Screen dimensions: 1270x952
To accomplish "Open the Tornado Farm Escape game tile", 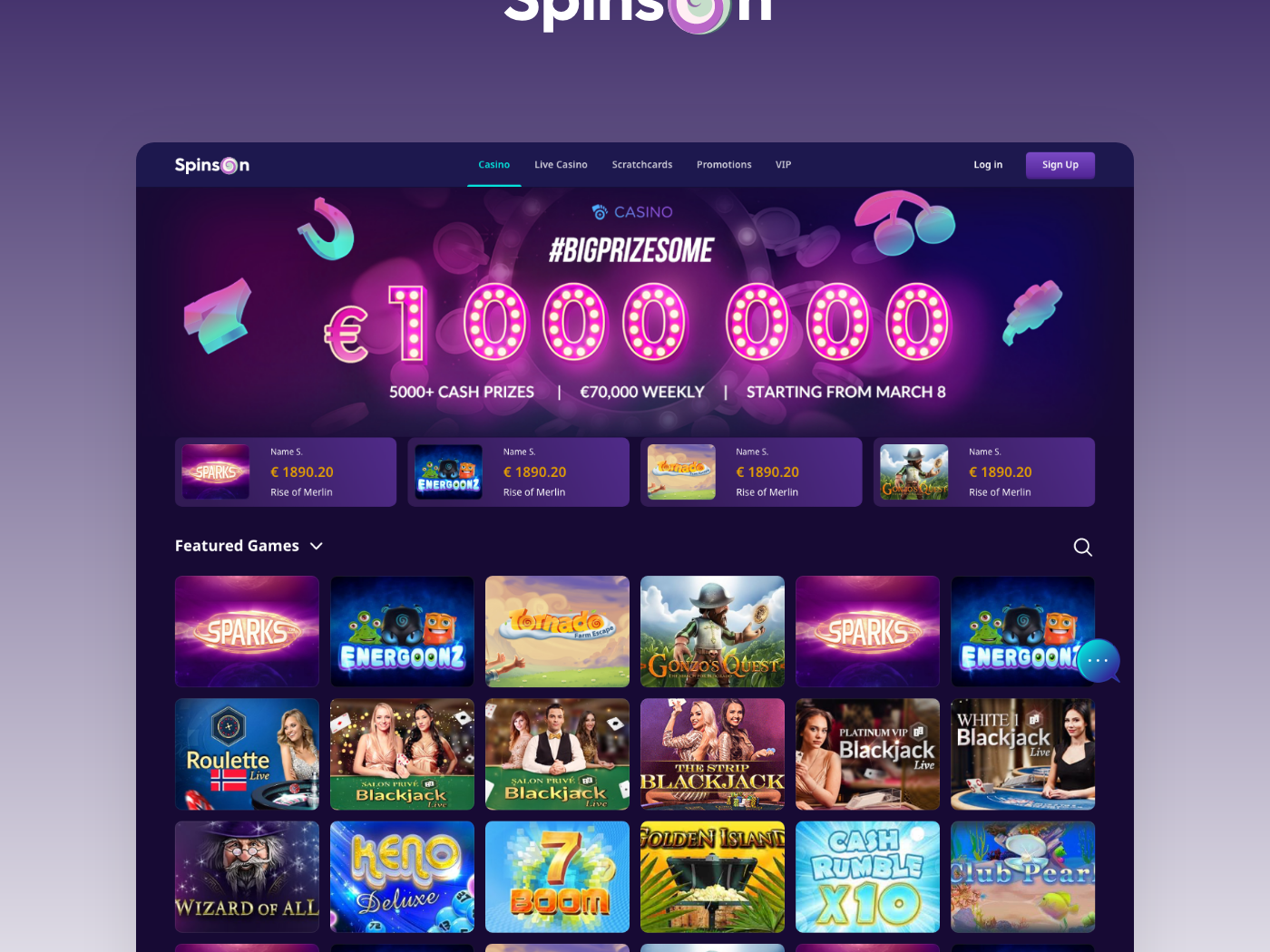I will pyautogui.click(x=557, y=631).
